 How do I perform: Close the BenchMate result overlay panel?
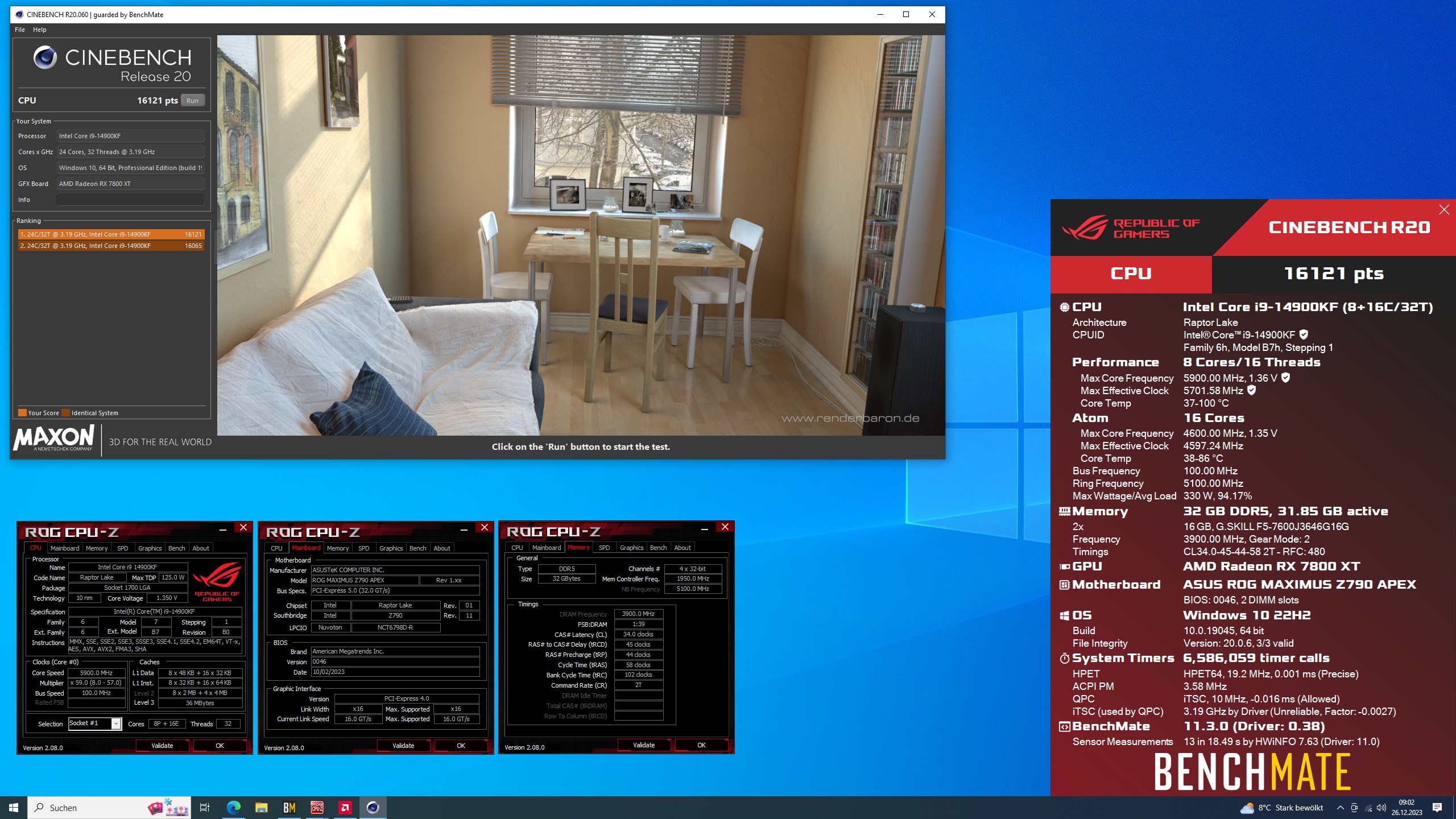point(1444,210)
